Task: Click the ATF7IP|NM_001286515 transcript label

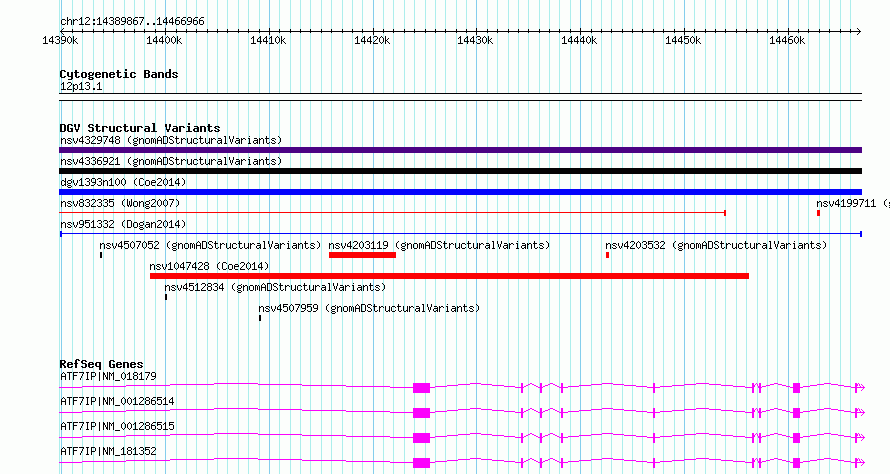Action: (x=117, y=426)
